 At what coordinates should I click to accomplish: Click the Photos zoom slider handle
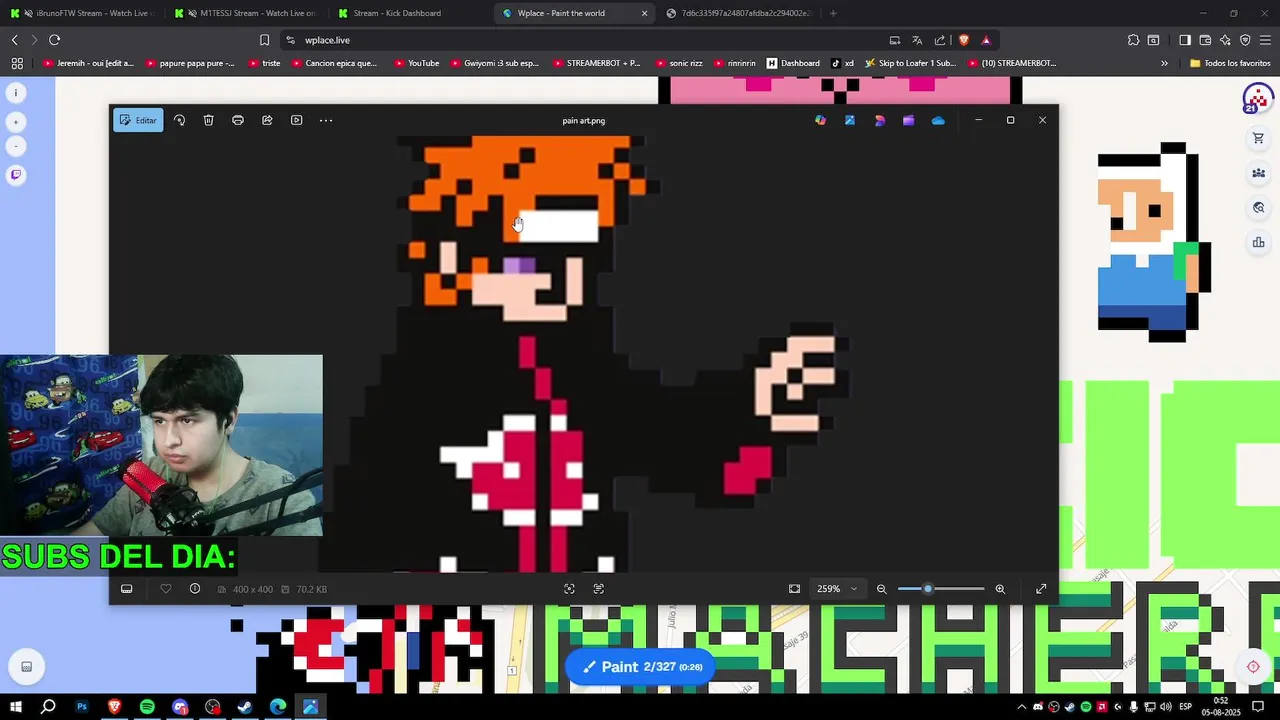point(928,589)
